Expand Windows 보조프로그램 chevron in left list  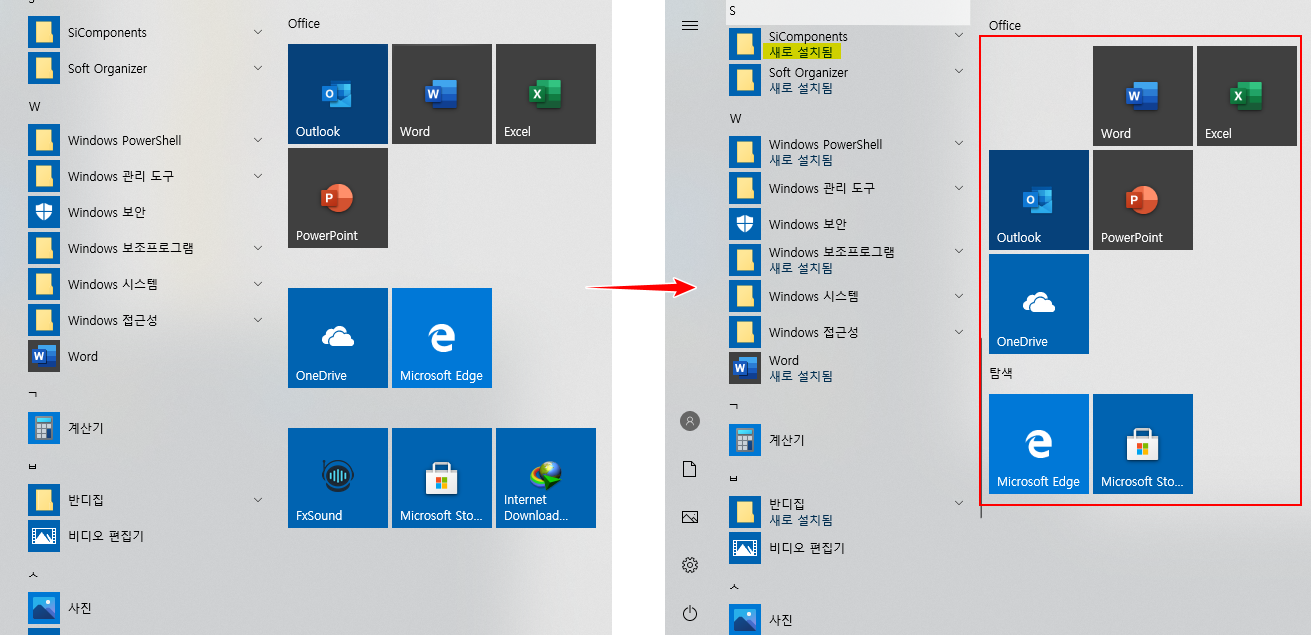[x=258, y=248]
